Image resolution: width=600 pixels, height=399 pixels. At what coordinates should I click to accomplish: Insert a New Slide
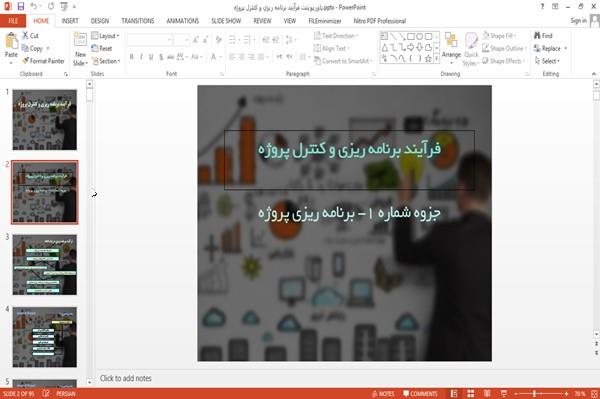point(80,49)
